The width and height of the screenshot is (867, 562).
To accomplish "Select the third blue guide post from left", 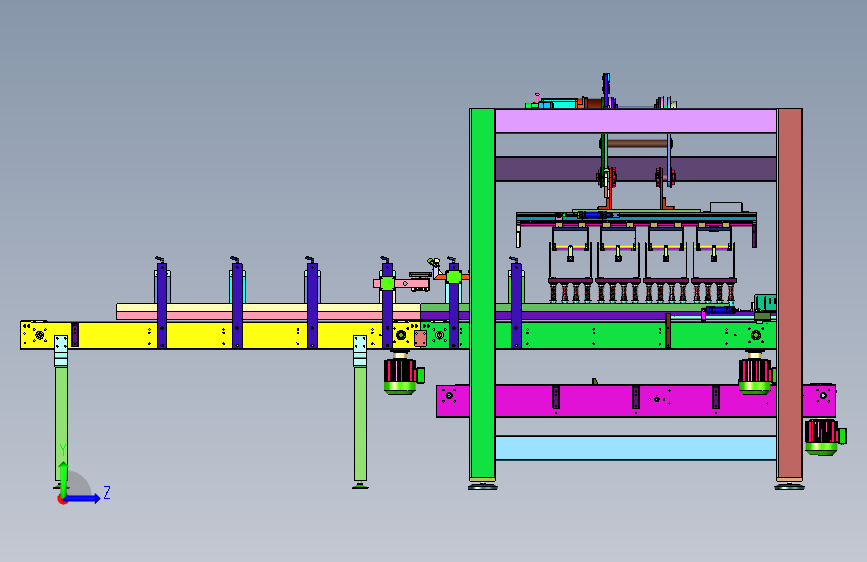I will (312, 305).
